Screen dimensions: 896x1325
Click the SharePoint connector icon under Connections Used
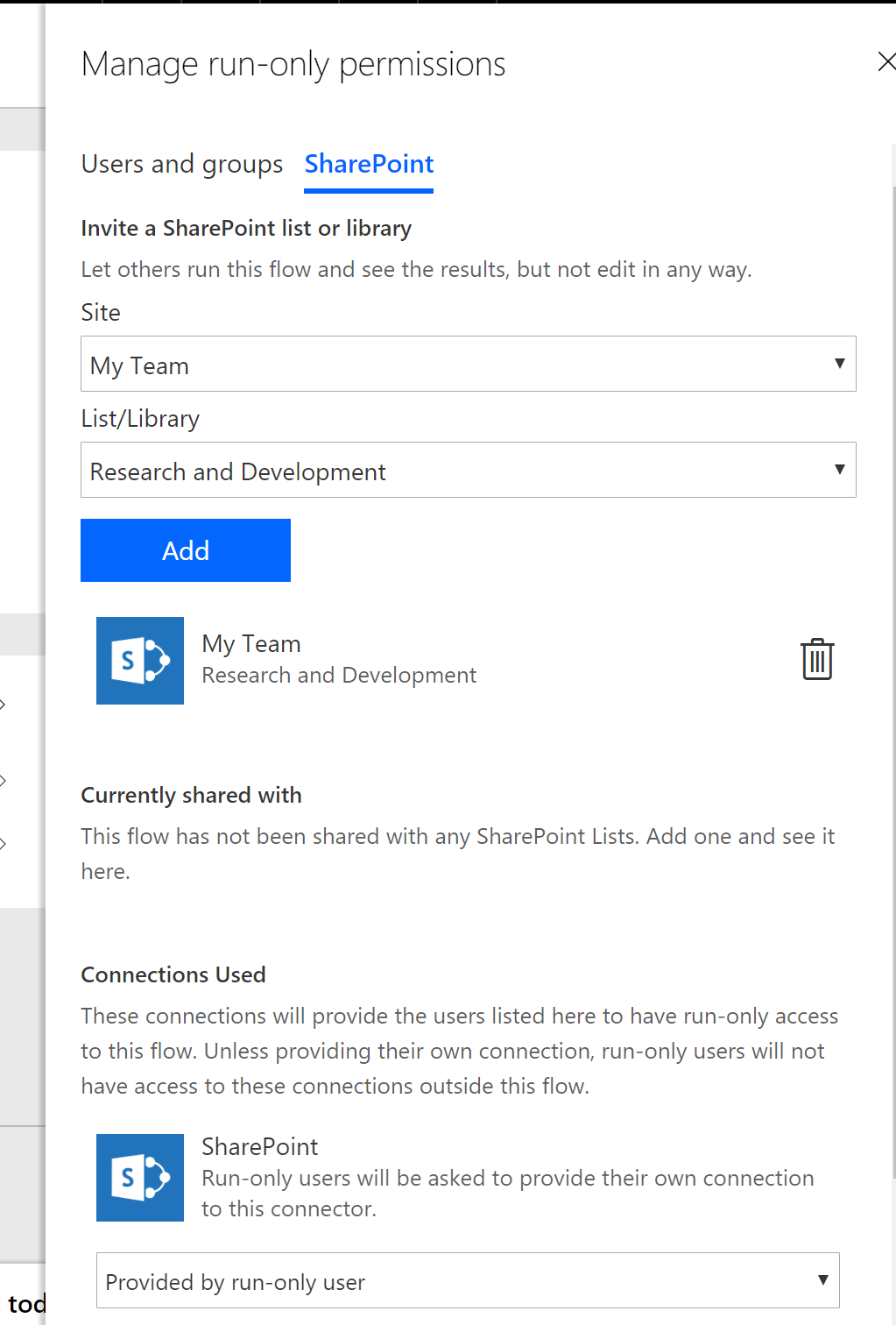(139, 1177)
